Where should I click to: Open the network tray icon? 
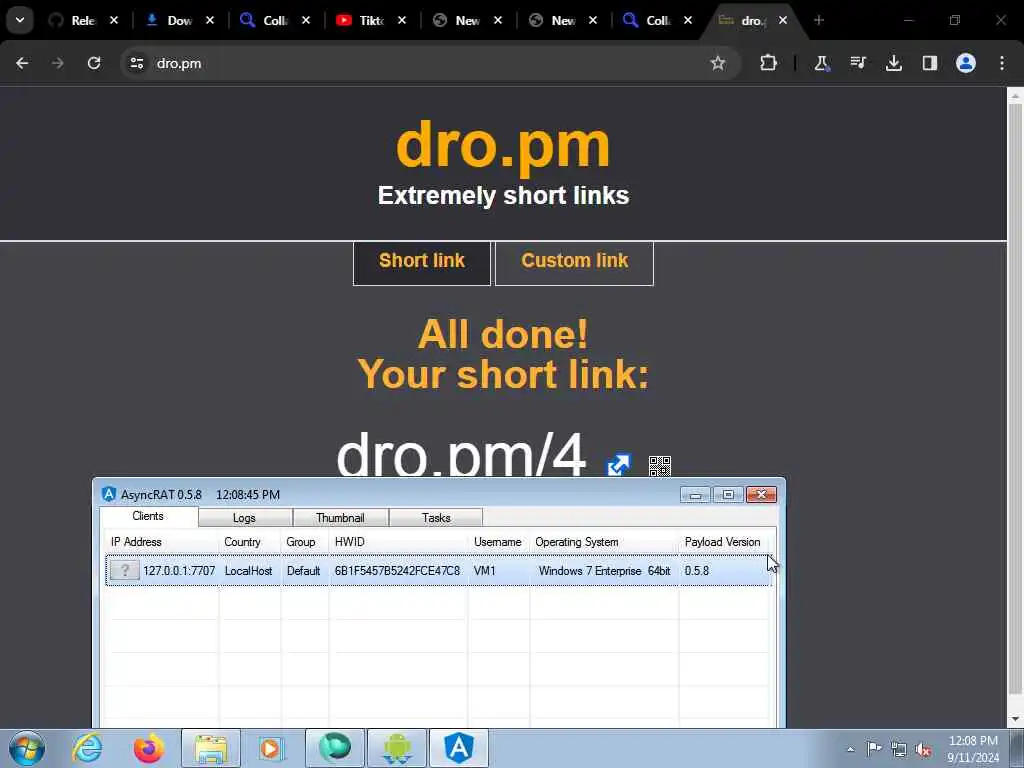click(899, 750)
